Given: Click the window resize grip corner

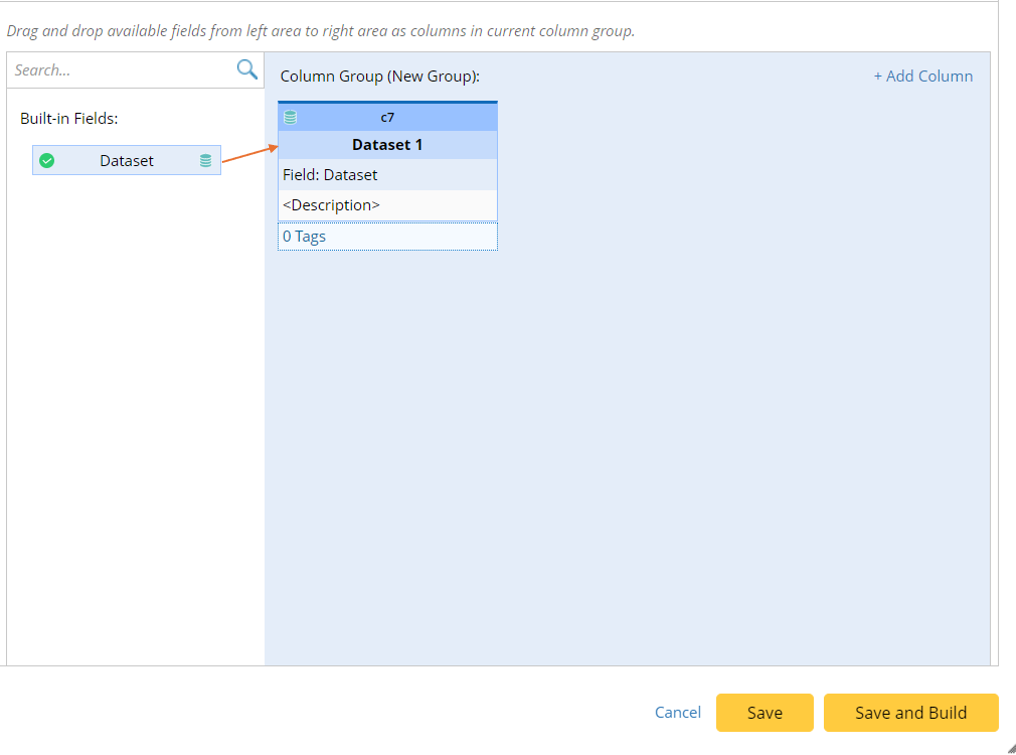Looking at the screenshot, I should coord(1009,747).
